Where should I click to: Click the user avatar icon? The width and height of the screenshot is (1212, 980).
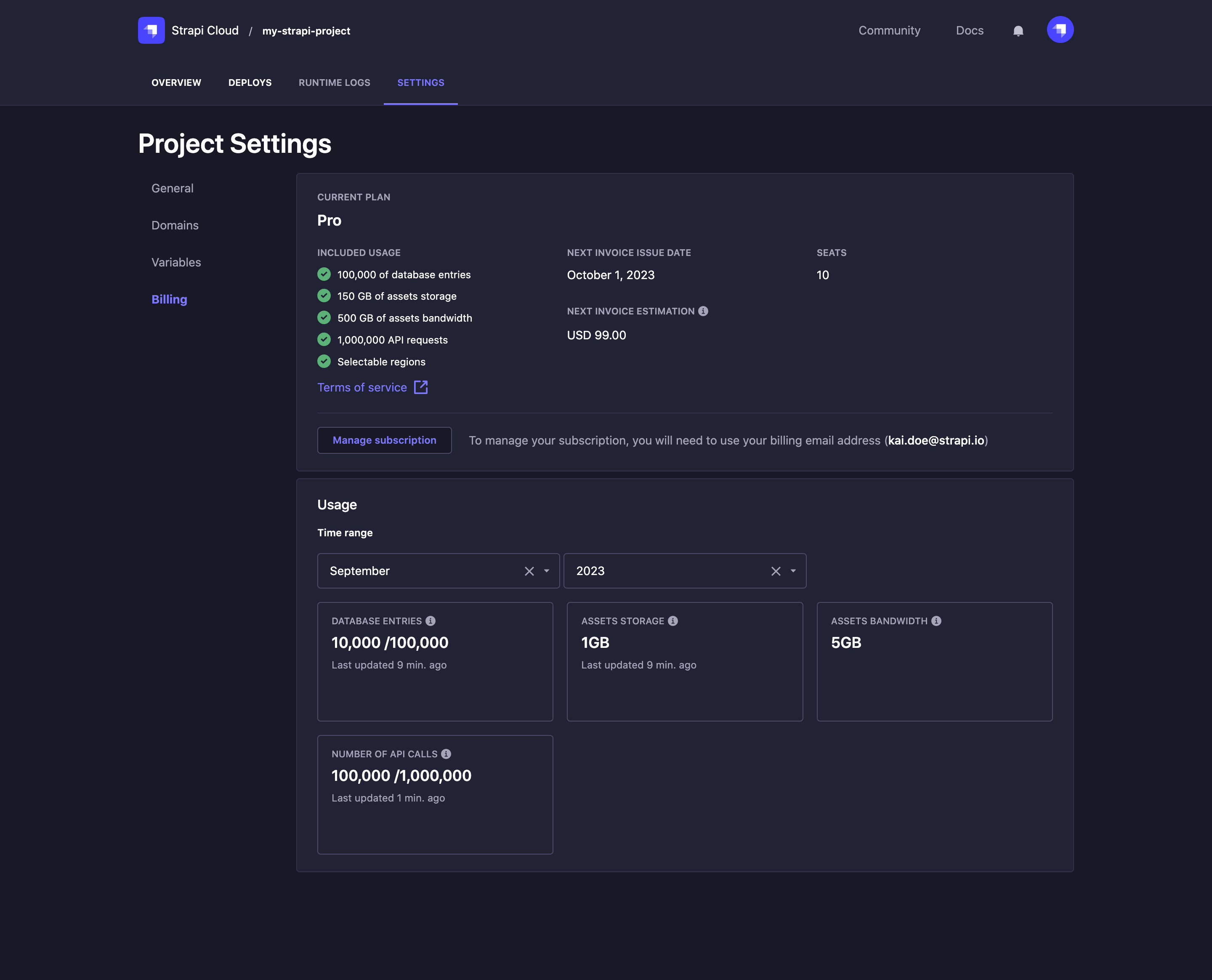[1060, 29]
